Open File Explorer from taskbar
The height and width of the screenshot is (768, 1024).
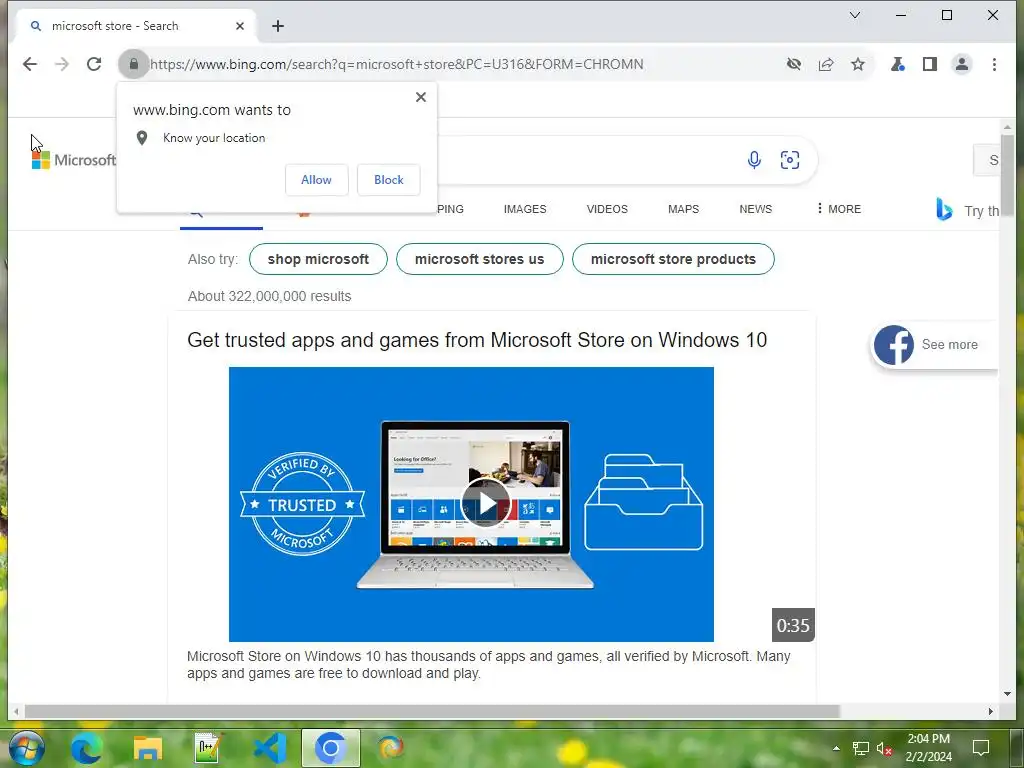pos(148,748)
